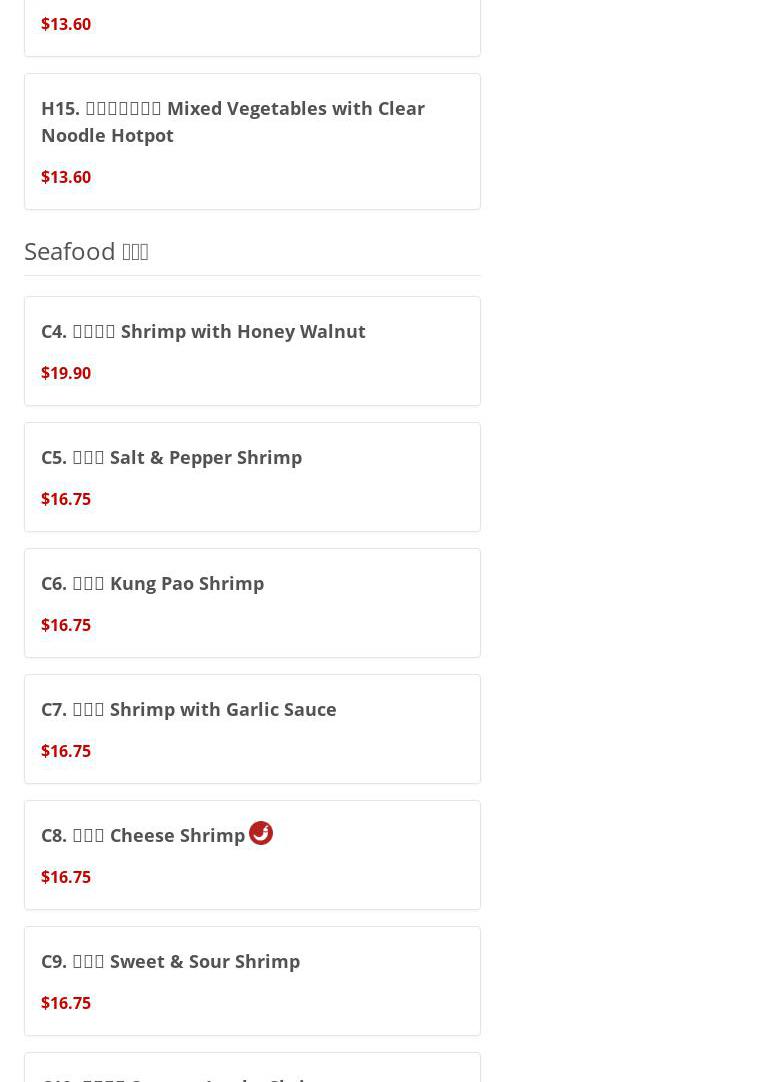
Task: Click the price under Shrimp with Garlic Sauce
Action: [x=66, y=751]
